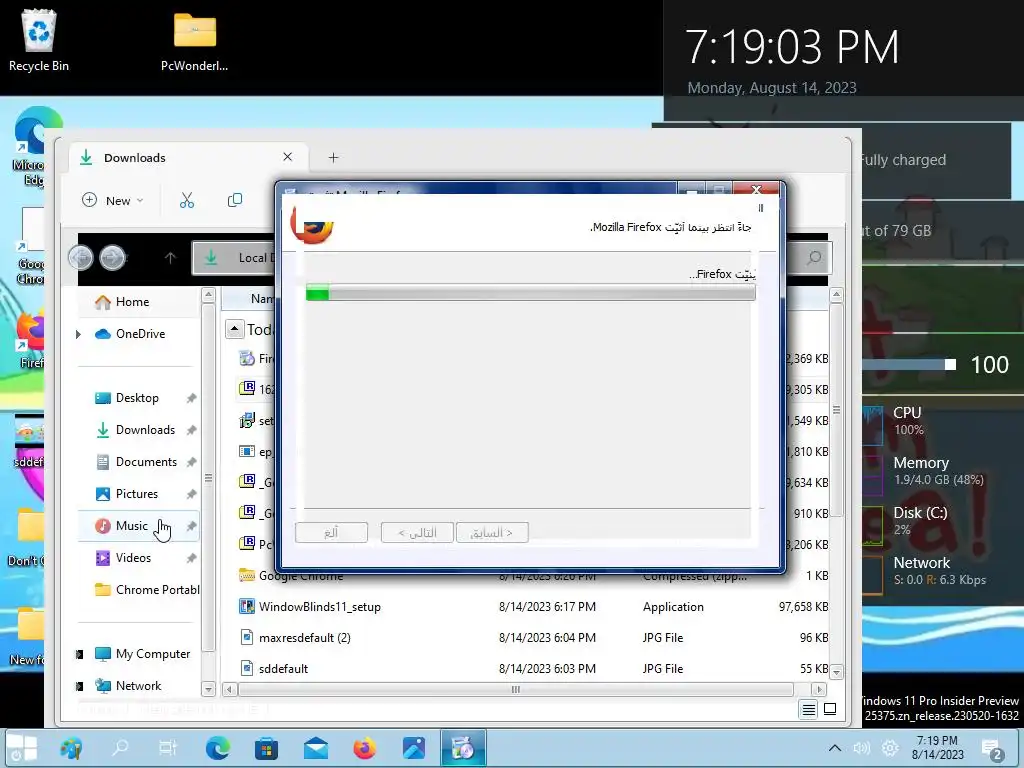Expand the OneDrive tree node
This screenshot has width=1024, height=768.
(x=78, y=334)
